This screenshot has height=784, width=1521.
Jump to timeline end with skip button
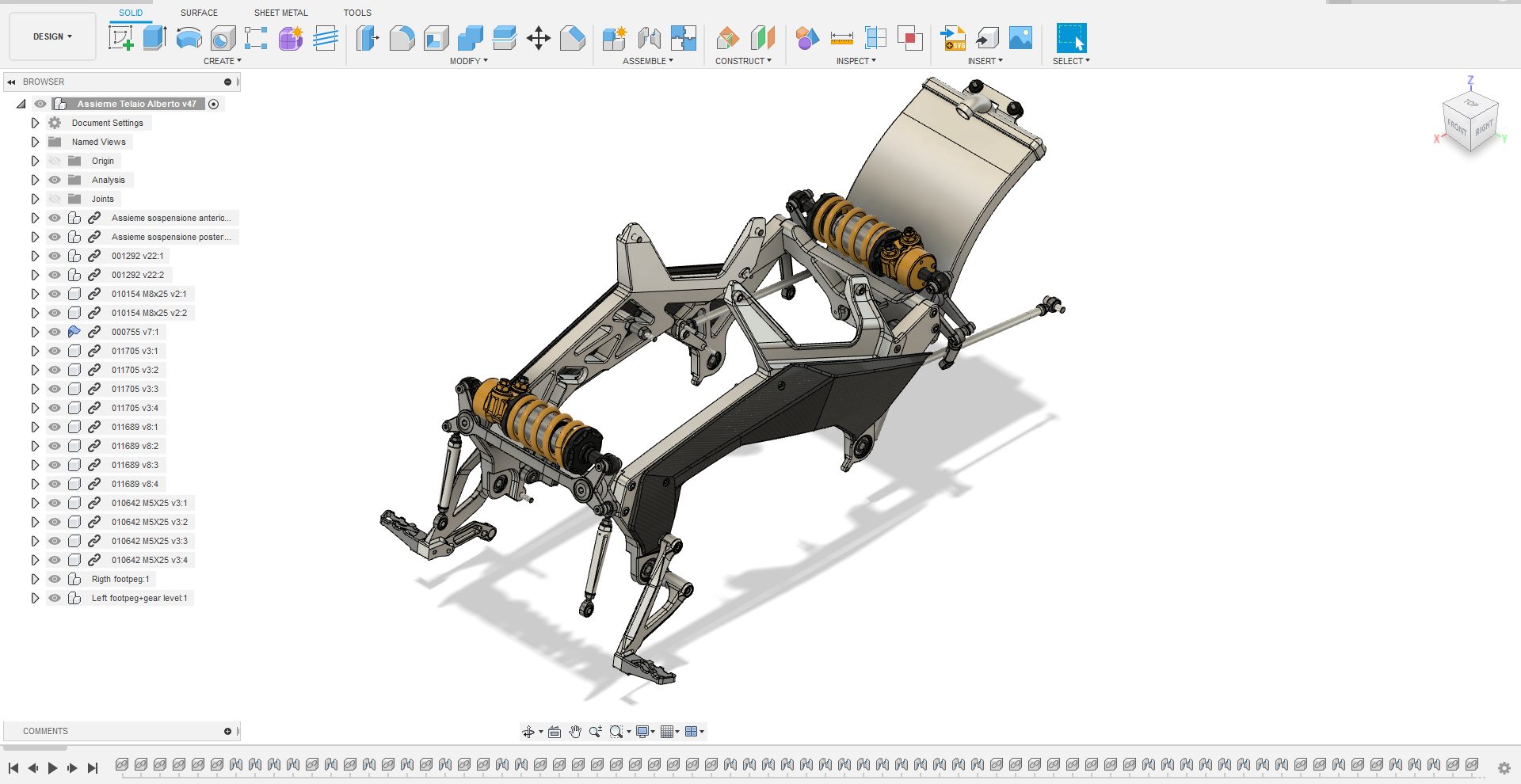point(93,767)
